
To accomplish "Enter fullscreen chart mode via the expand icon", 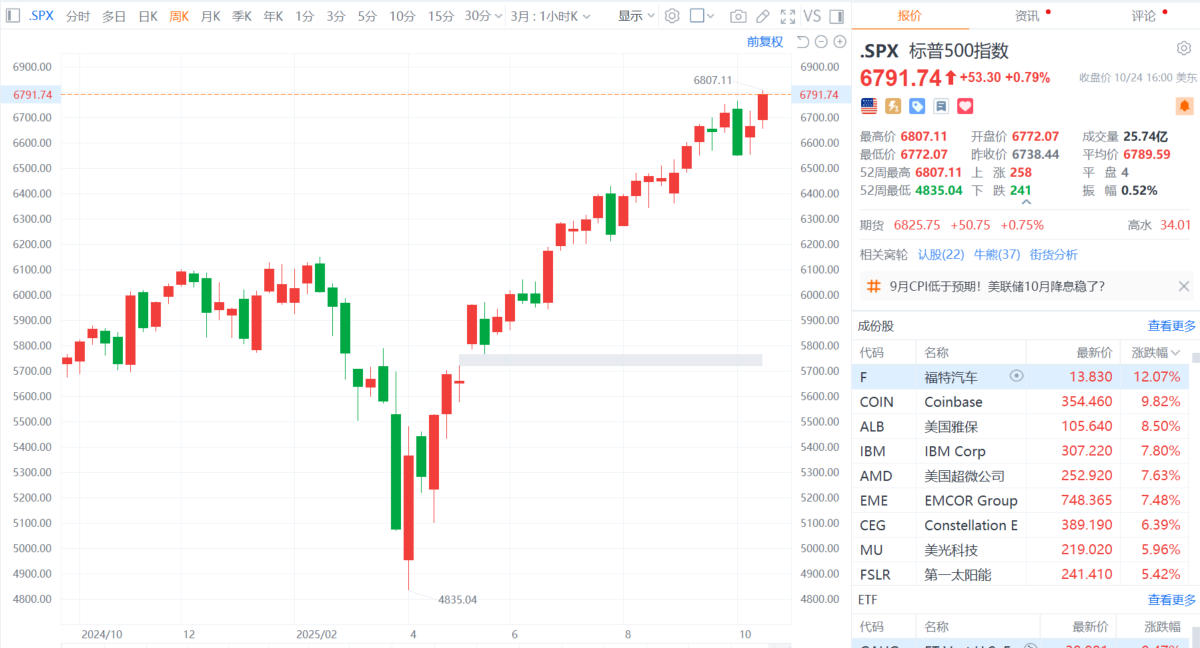I will pos(787,16).
